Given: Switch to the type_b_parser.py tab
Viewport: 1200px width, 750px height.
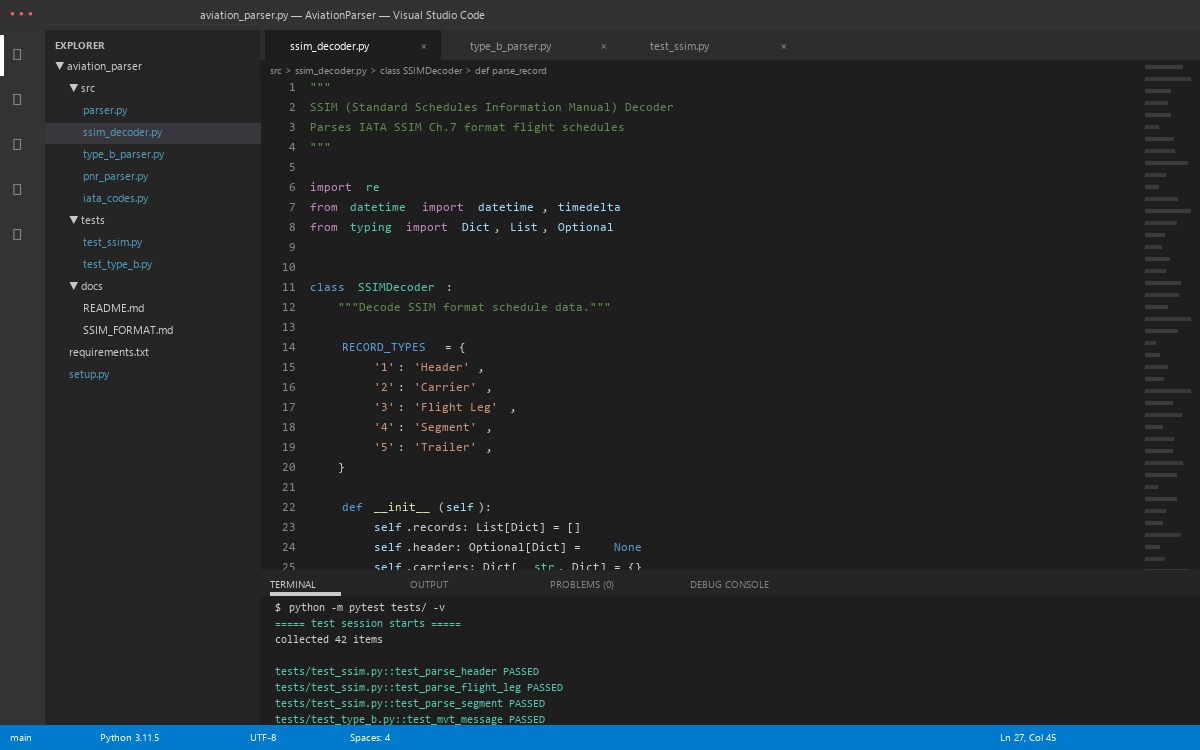Looking at the screenshot, I should tap(510, 46).
